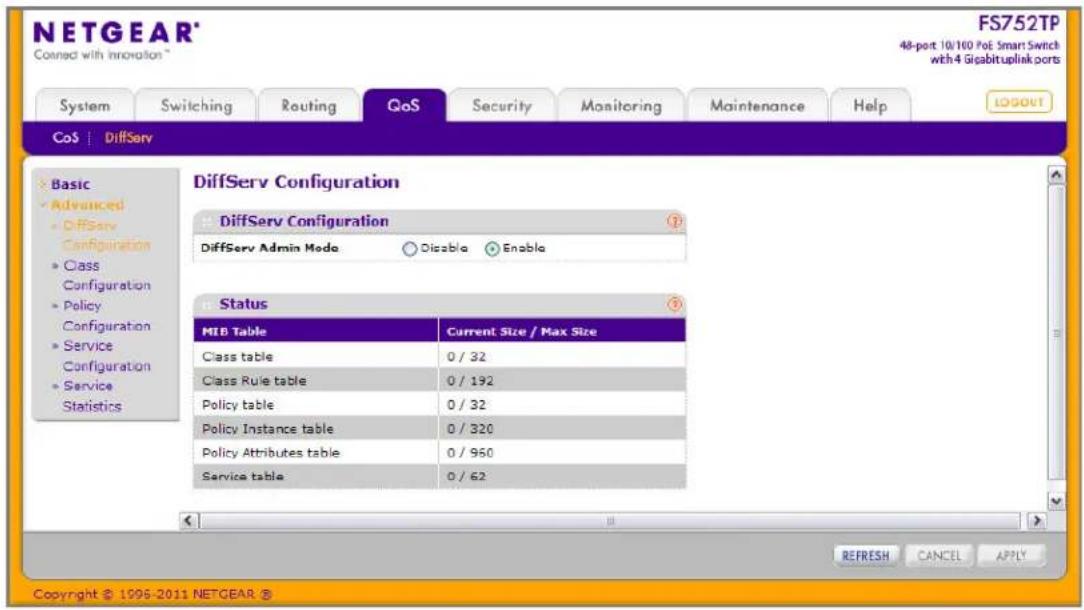Screen dimensions: 1084x610
Task: Click the NETGEAR logo
Action: click(x=116, y=39)
